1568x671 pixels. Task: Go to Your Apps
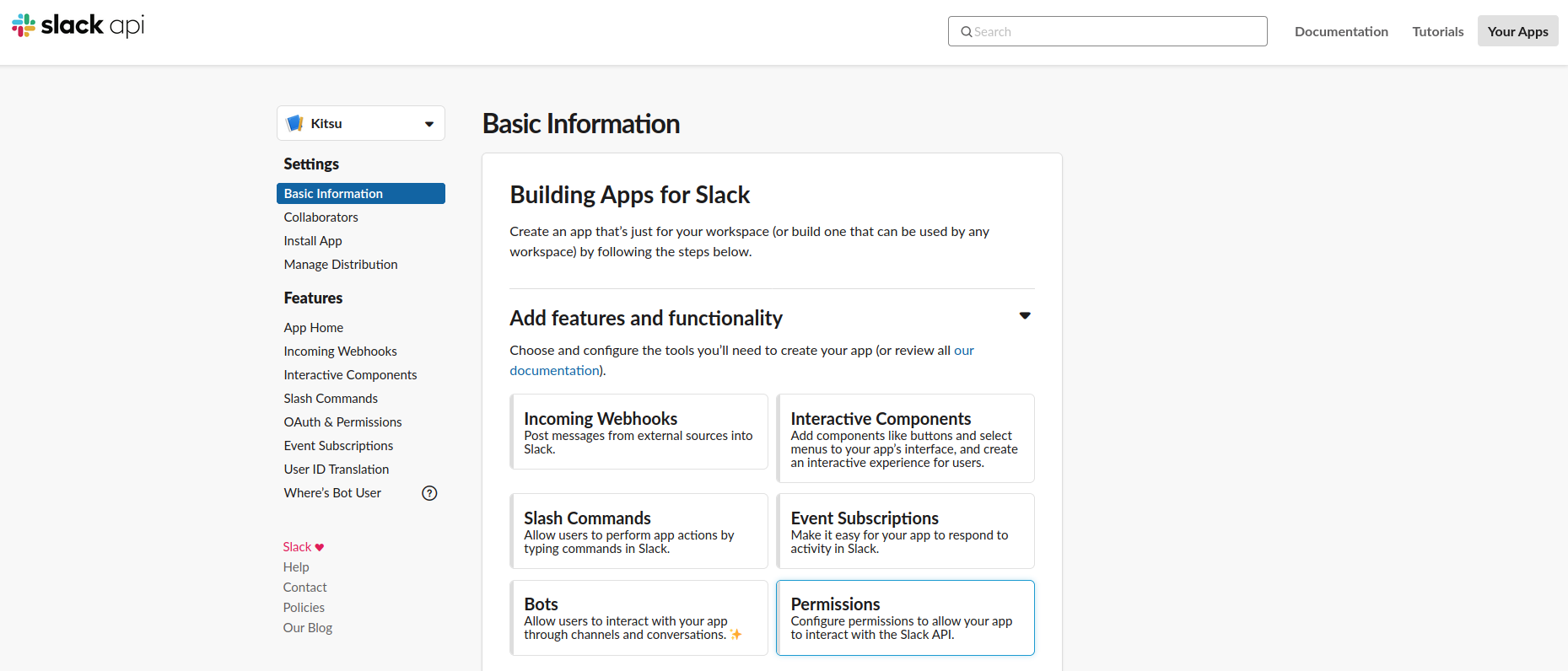[1517, 31]
